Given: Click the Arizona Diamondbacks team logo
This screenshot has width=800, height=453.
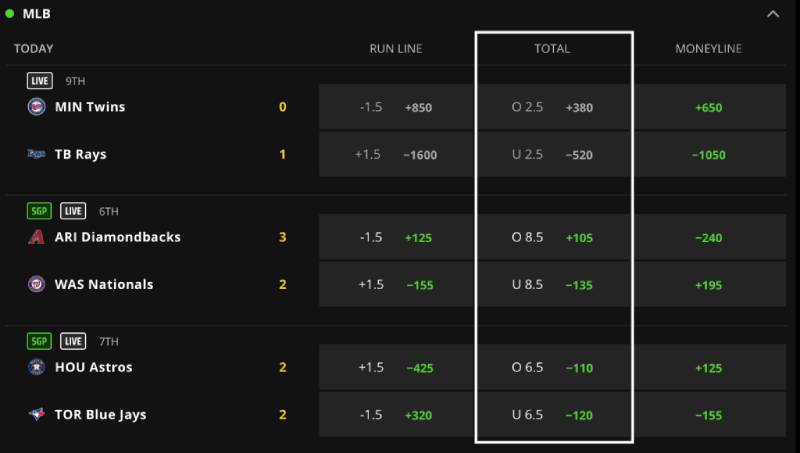Looking at the screenshot, I should [36, 237].
